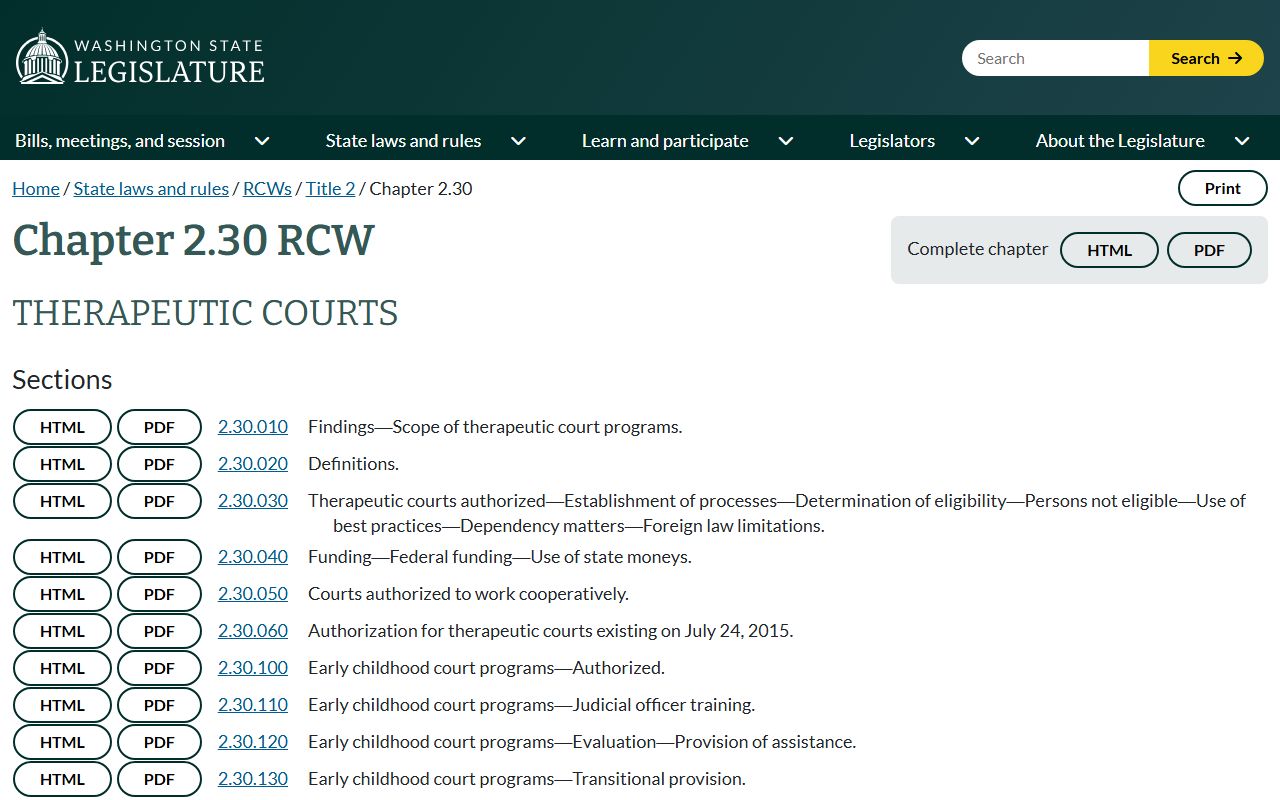Focus the Search input field

1055,58
